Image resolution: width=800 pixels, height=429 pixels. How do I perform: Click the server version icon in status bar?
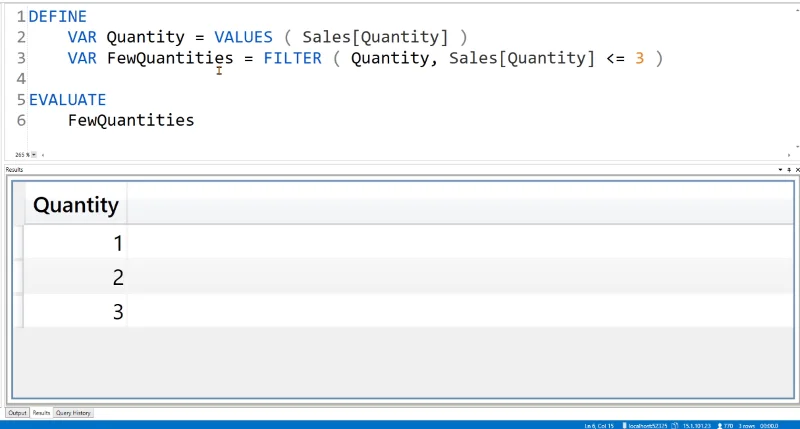[x=674, y=425]
